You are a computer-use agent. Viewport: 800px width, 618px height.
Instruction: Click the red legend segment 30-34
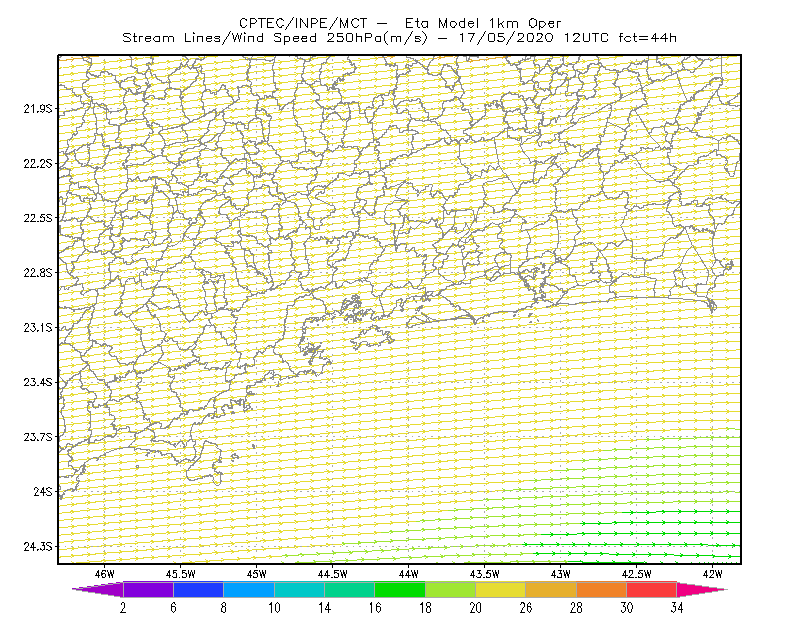(652, 589)
